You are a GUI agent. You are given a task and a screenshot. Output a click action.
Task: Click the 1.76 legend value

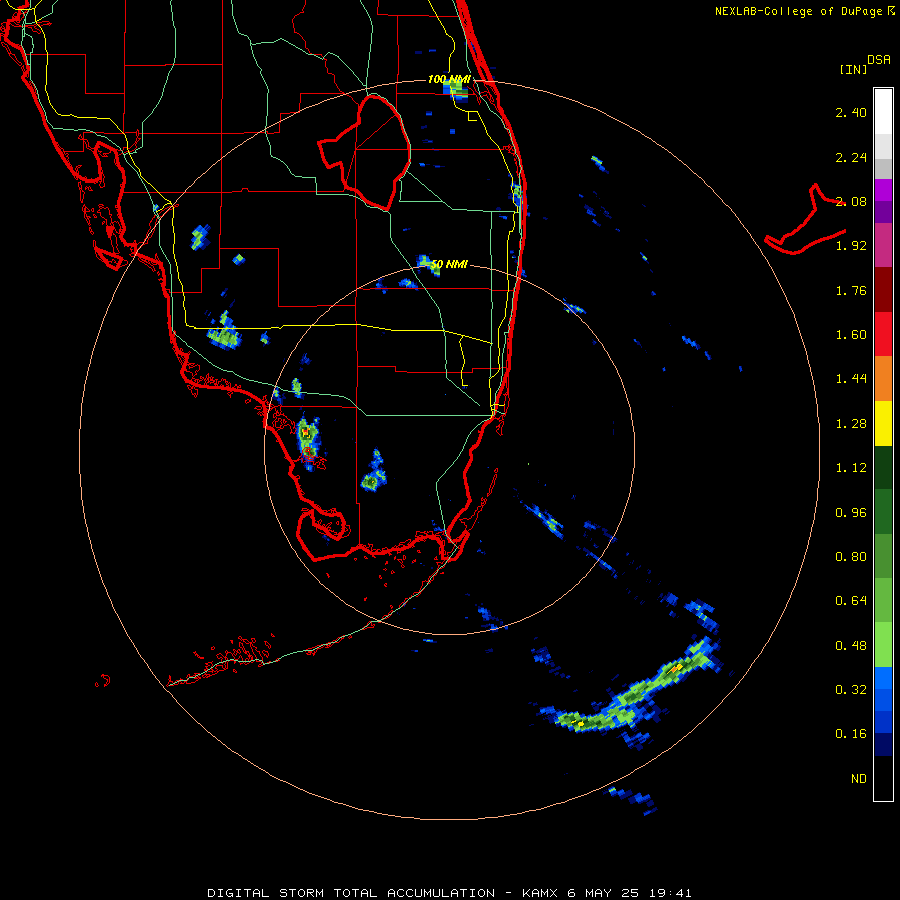851,290
